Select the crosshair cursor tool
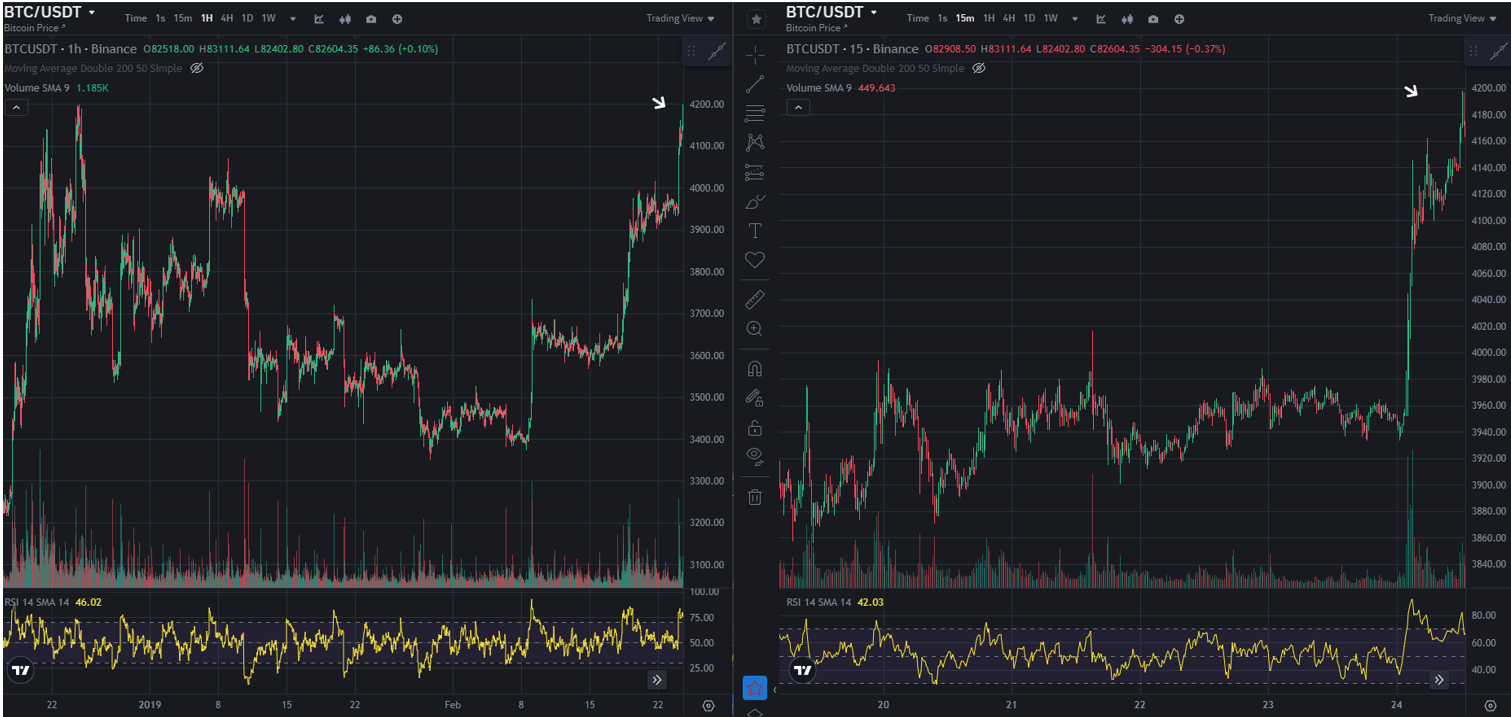1511x717 pixels. (x=755, y=54)
